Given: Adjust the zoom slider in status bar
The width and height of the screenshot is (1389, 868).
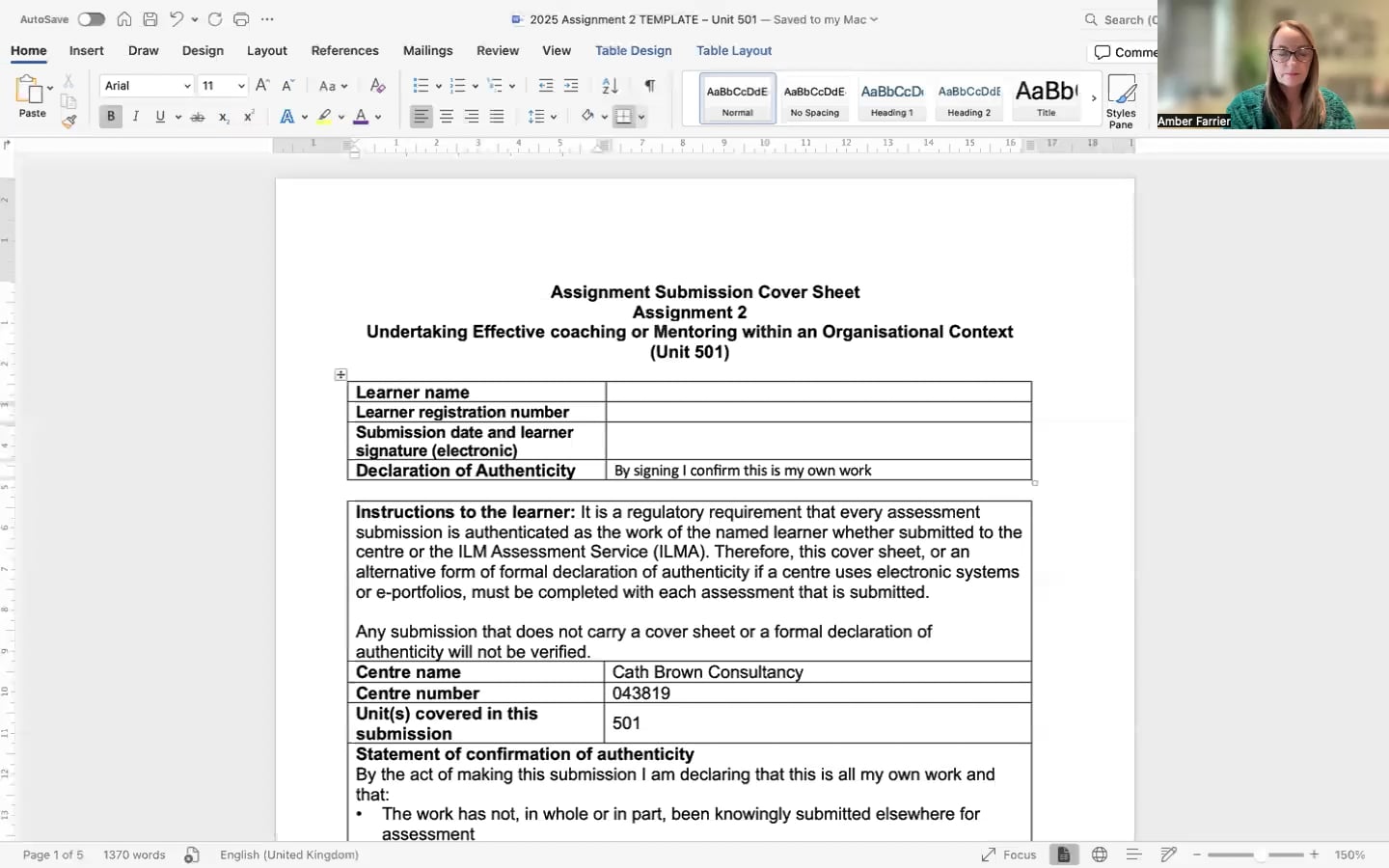Looking at the screenshot, I should [1255, 854].
